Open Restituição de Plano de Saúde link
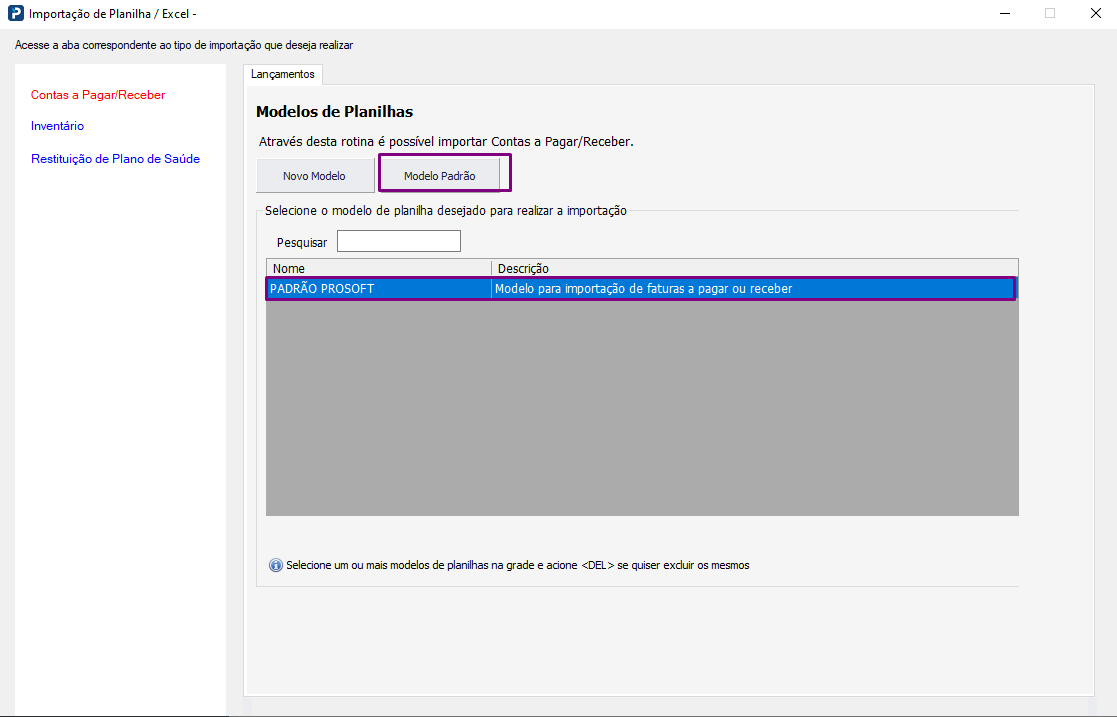This screenshot has width=1117, height=717. click(x=115, y=158)
